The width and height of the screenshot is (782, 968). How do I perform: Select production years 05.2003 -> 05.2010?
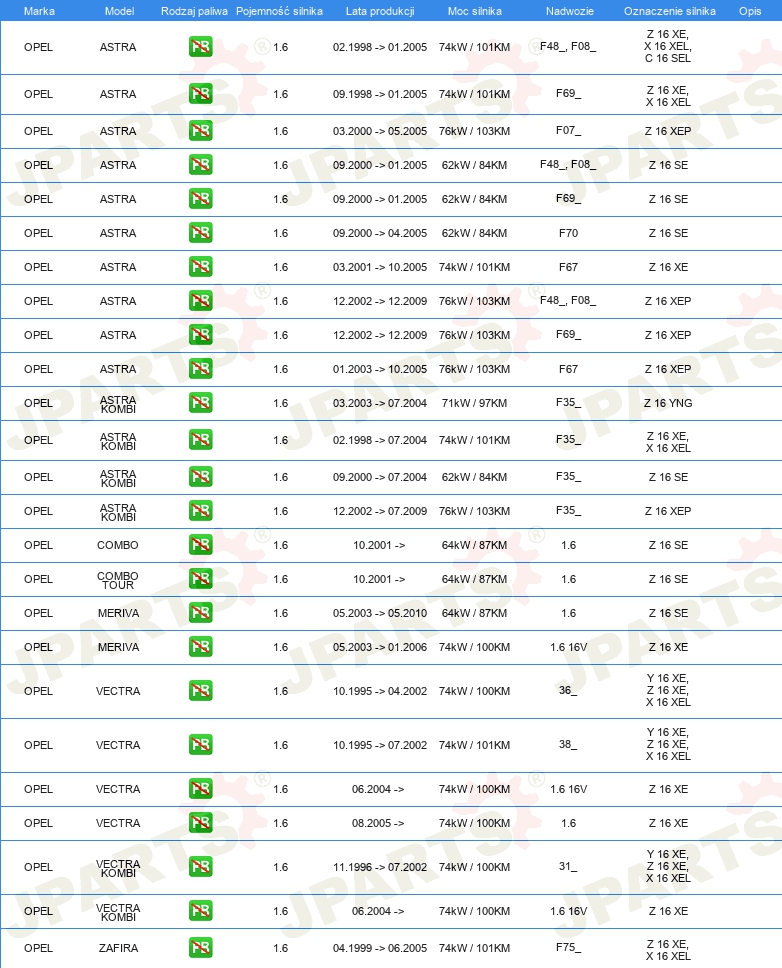[380, 613]
